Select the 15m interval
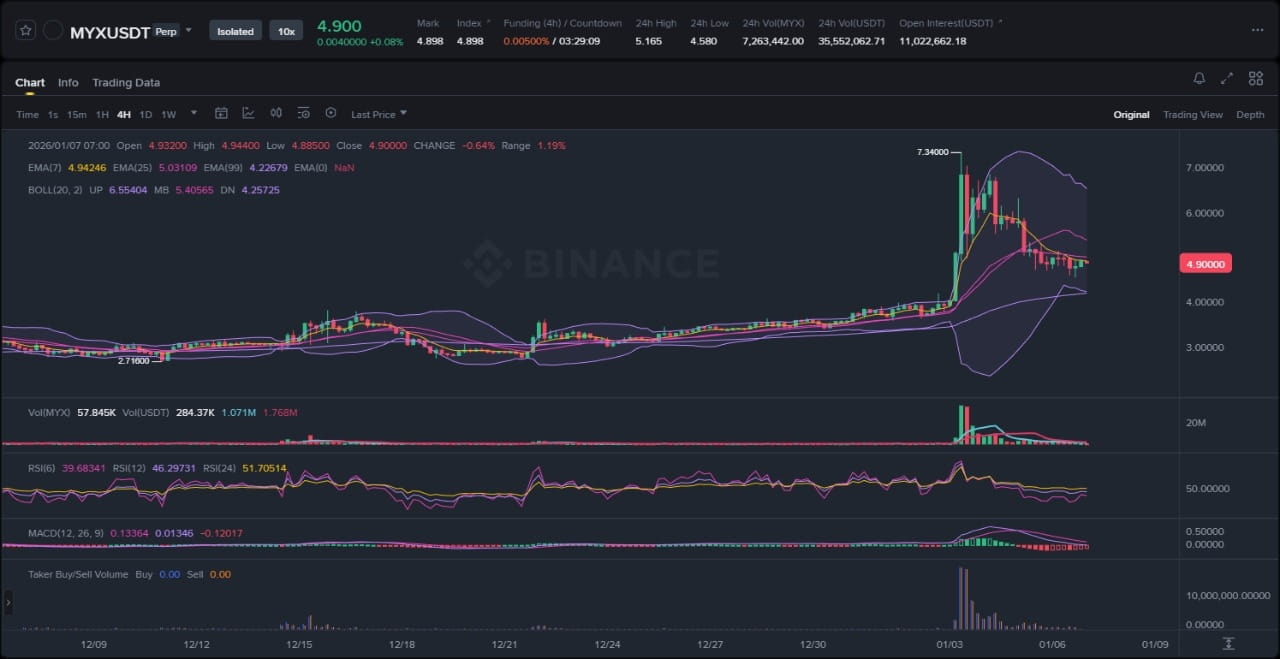Viewport: 1280px width, 659px height. (x=76, y=115)
